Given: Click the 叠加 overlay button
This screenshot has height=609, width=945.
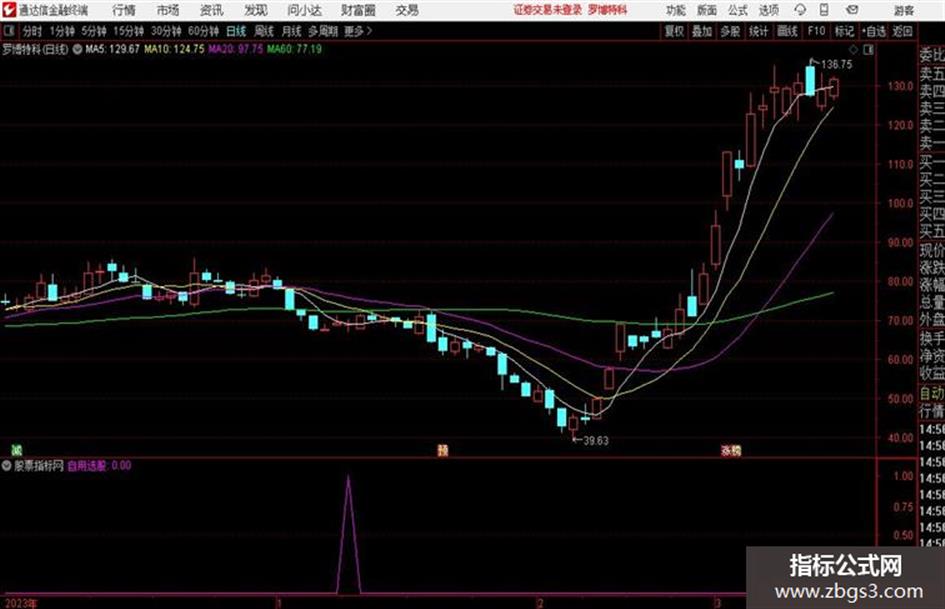Looking at the screenshot, I should click(x=702, y=31).
